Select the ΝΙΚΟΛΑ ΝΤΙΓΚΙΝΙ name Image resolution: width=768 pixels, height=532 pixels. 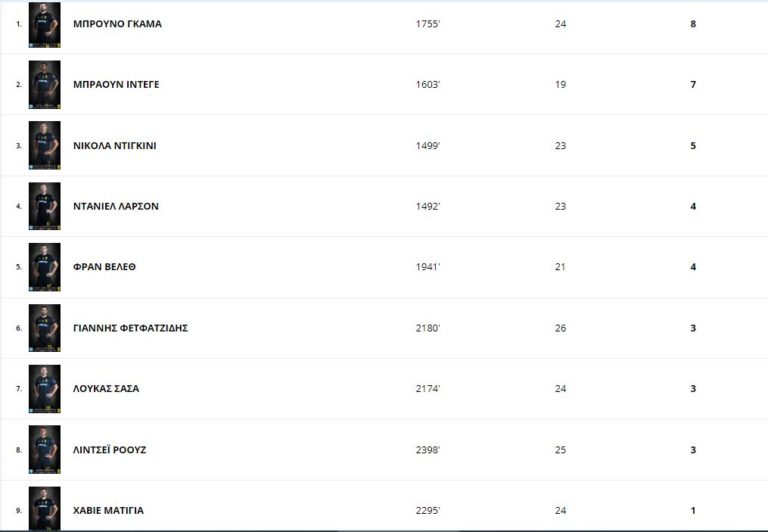(x=115, y=146)
